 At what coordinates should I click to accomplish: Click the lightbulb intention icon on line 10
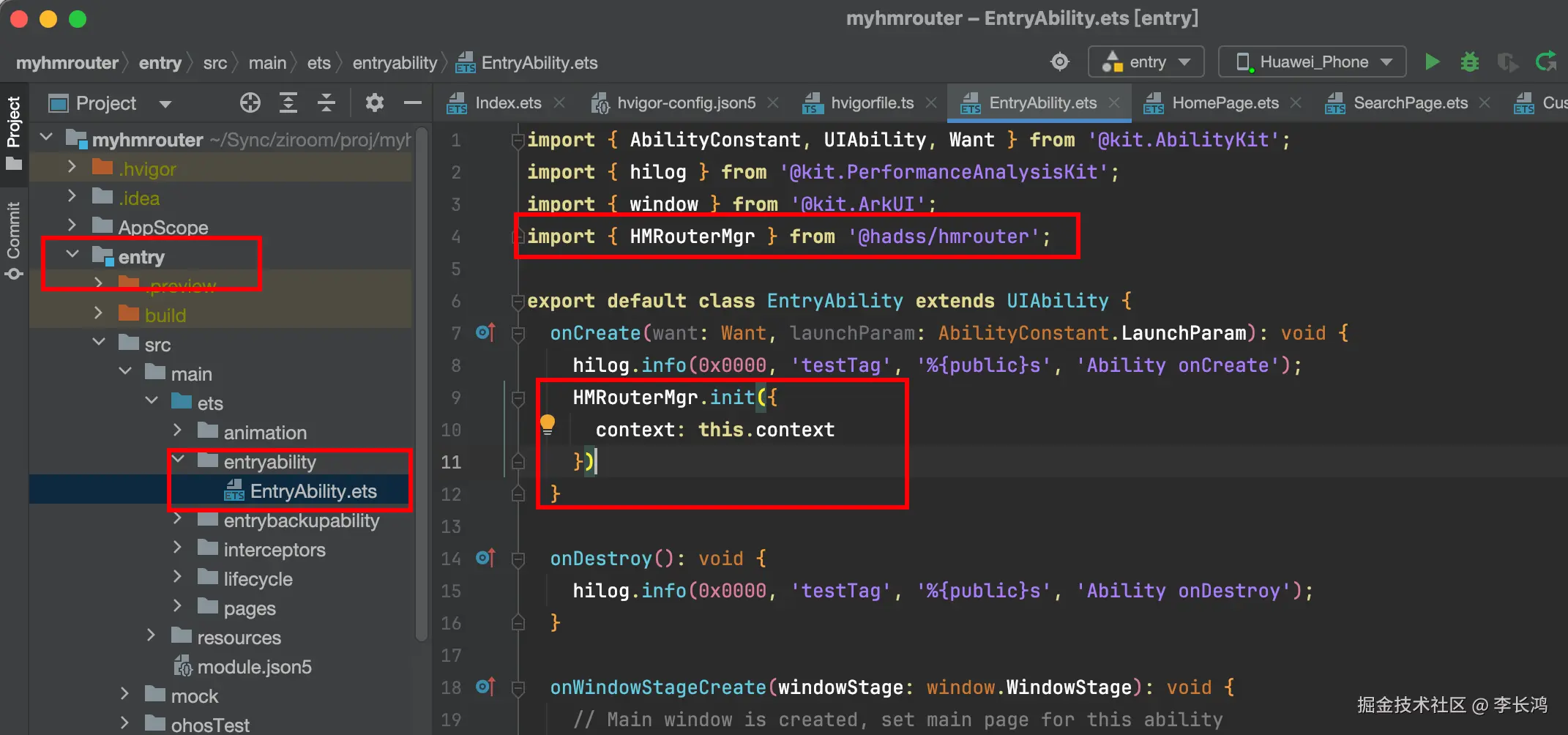548,425
